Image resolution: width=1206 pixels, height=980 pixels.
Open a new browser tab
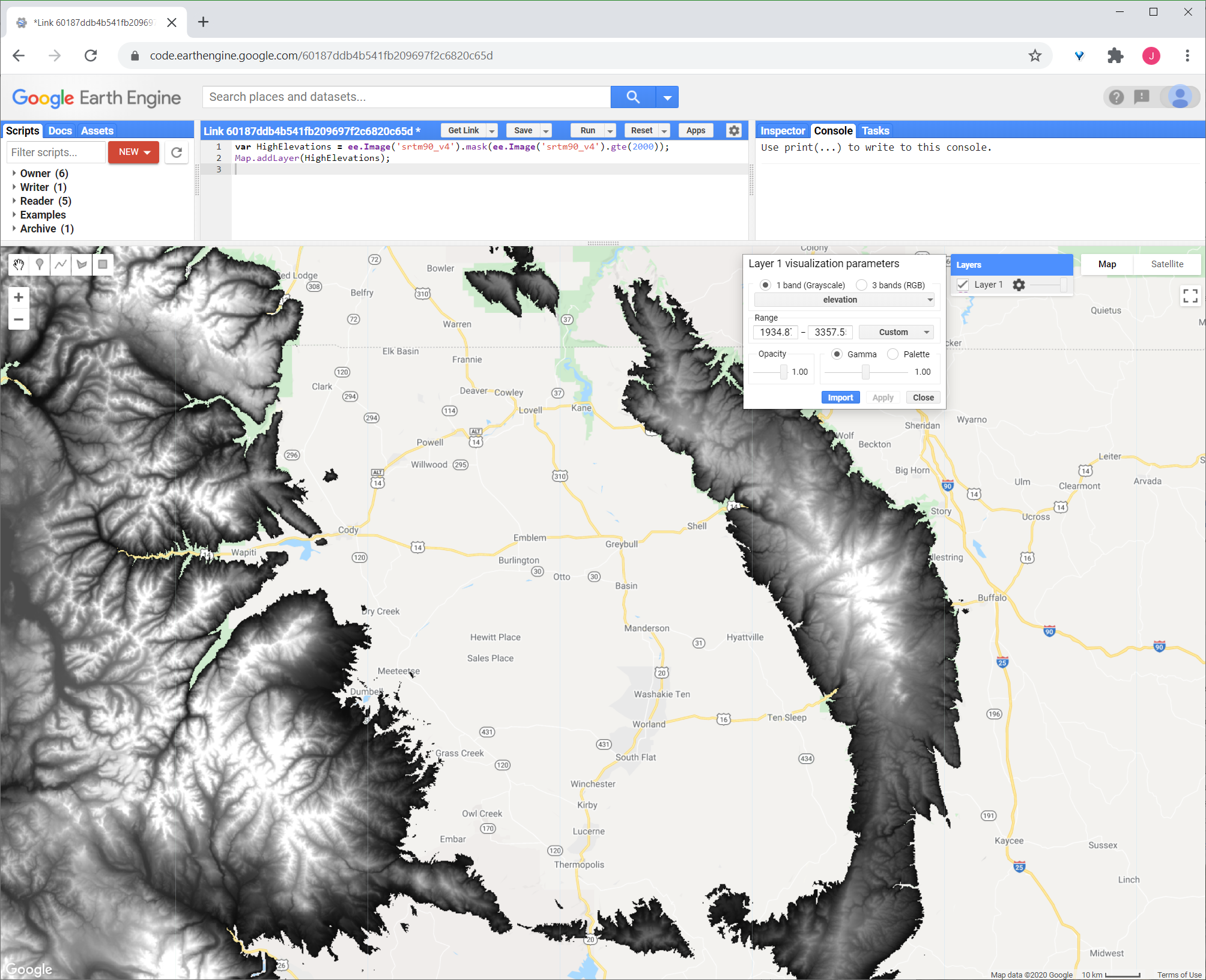[204, 22]
